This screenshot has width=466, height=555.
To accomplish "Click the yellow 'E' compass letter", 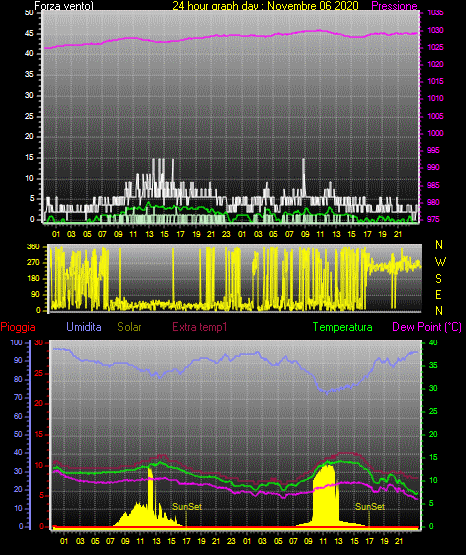I will pos(438,294).
